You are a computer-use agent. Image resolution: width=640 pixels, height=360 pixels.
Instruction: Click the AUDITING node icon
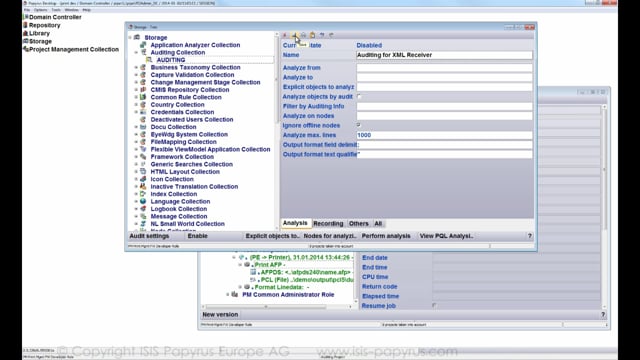click(149, 60)
